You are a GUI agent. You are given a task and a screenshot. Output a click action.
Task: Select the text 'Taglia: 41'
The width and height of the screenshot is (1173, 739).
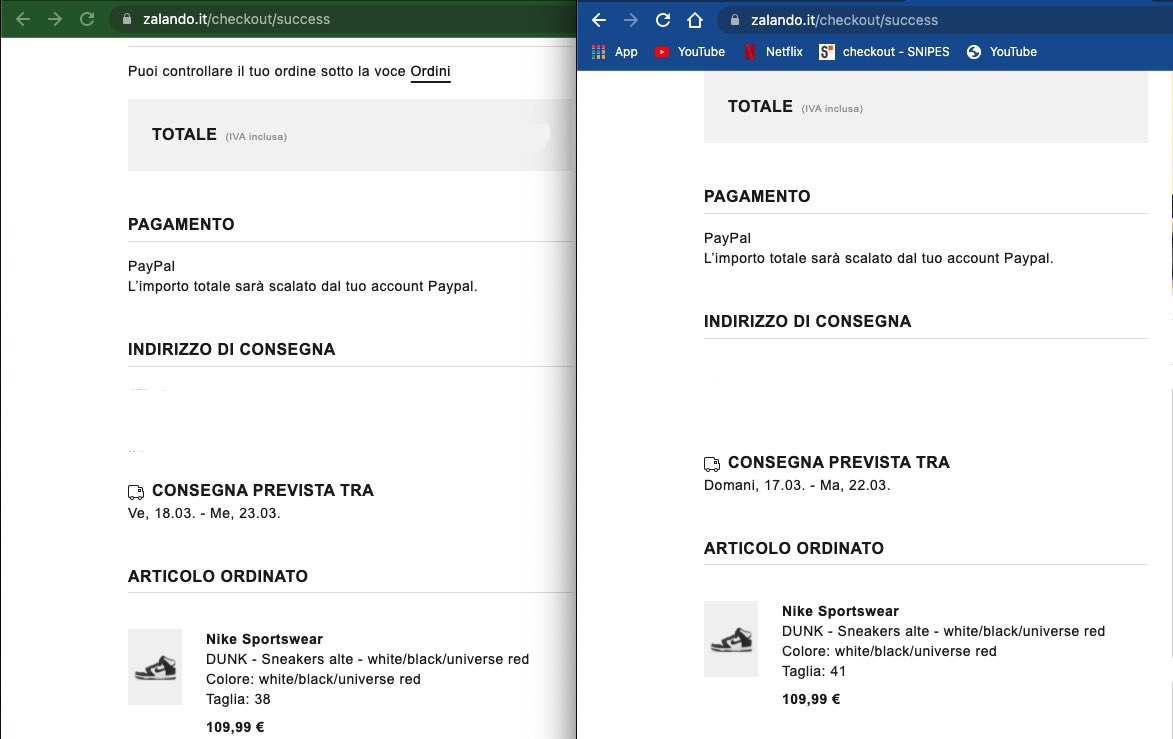point(814,671)
